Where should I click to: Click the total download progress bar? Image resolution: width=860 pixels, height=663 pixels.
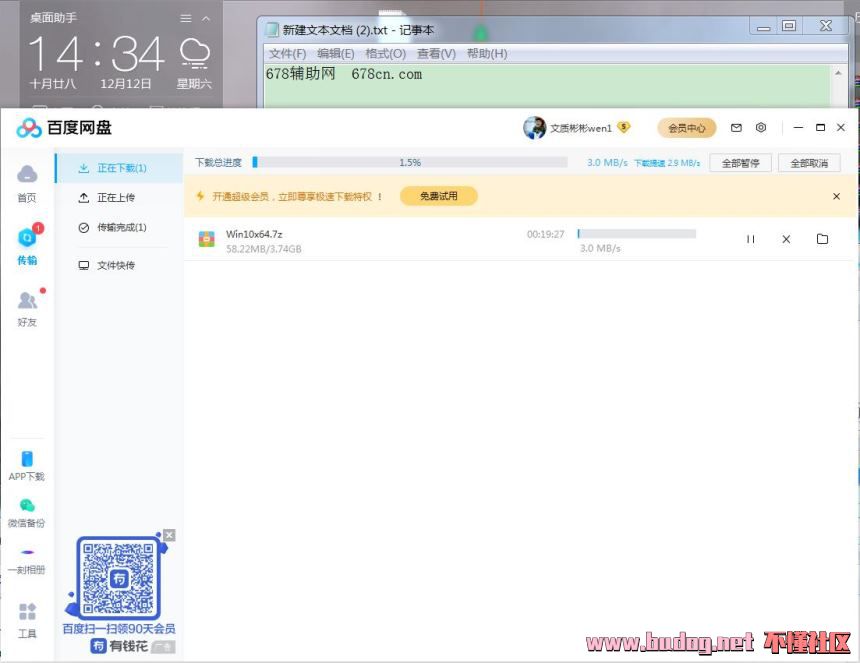(x=410, y=162)
